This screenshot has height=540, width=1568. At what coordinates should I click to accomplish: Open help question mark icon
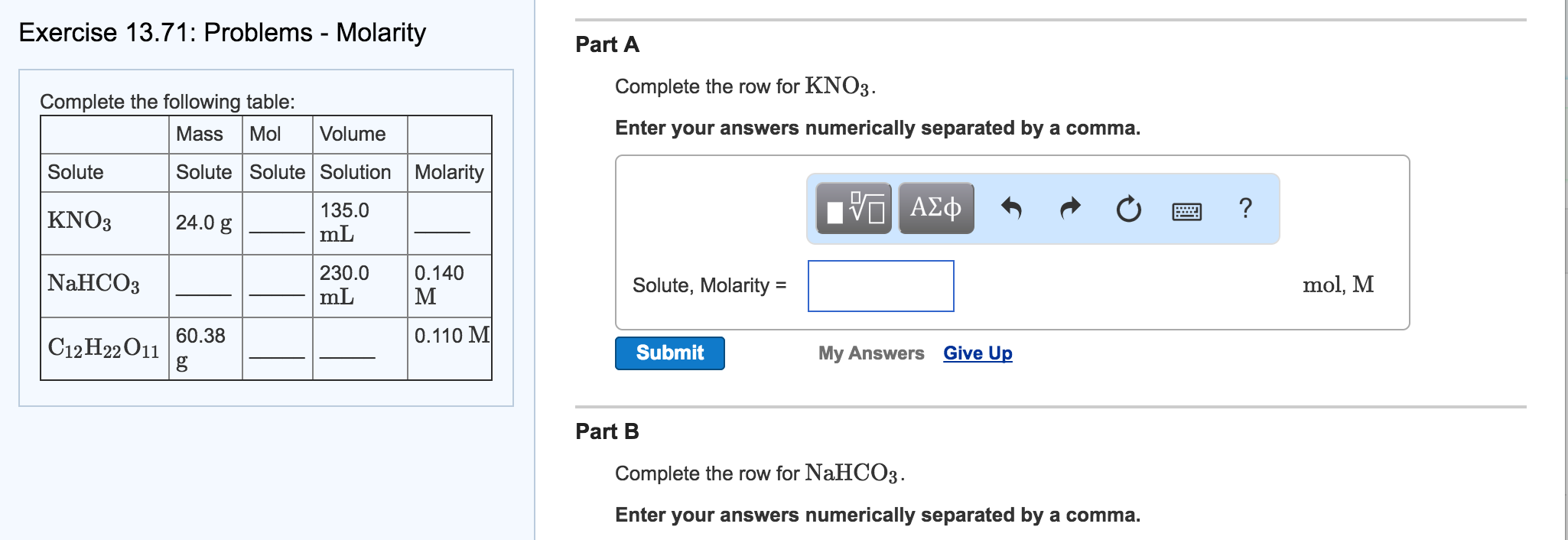coord(1245,208)
